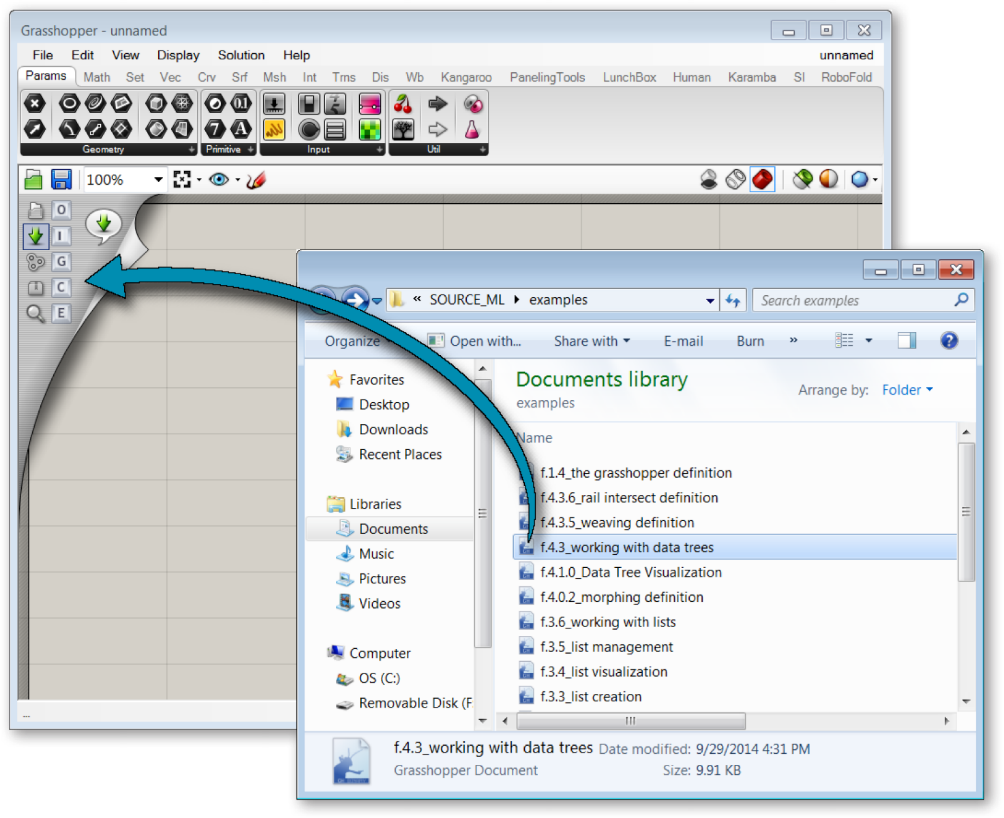Open the 100% zoom level dropdown
Viewport: 1004px width, 818px height.
pos(159,180)
